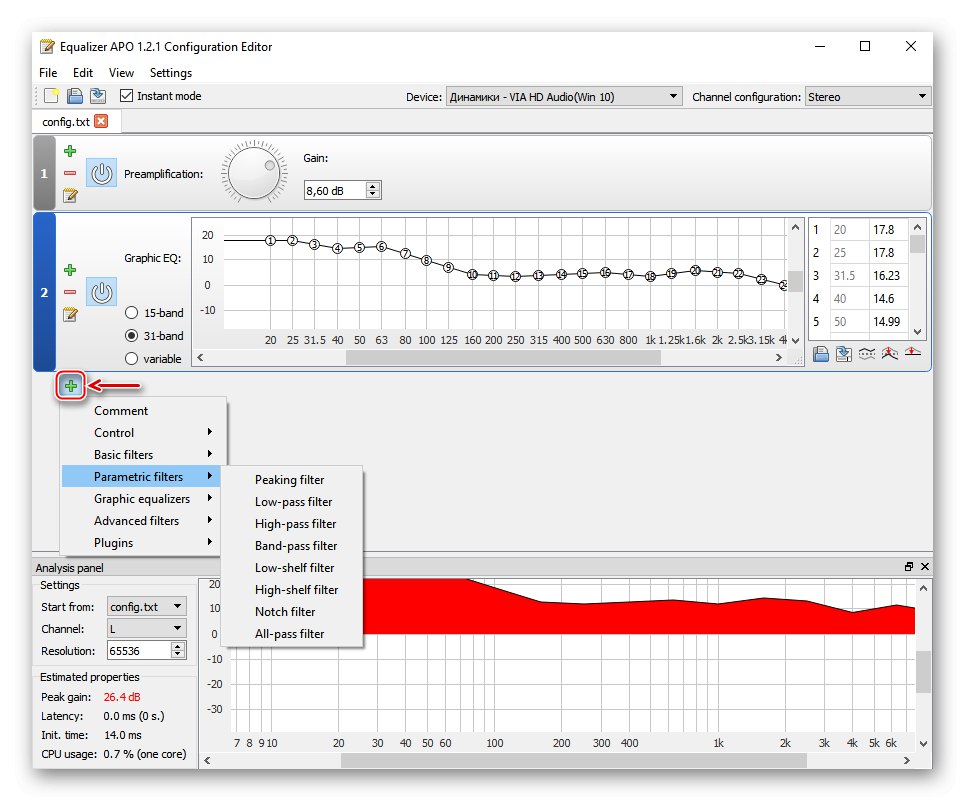Open the Device dropdown
The height and width of the screenshot is (801, 965).
[564, 97]
